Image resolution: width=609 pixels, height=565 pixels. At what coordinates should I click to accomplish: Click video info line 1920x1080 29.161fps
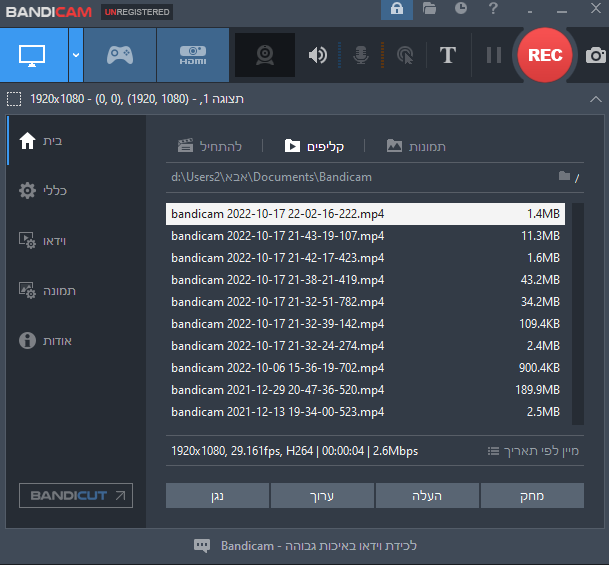pos(295,451)
